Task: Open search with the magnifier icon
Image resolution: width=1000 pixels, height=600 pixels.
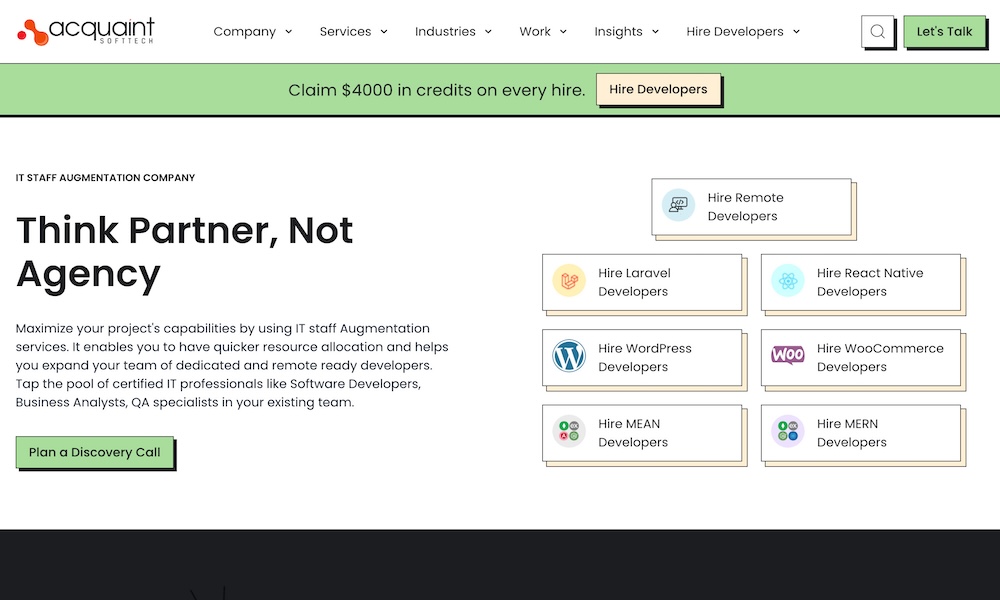Action: (877, 32)
